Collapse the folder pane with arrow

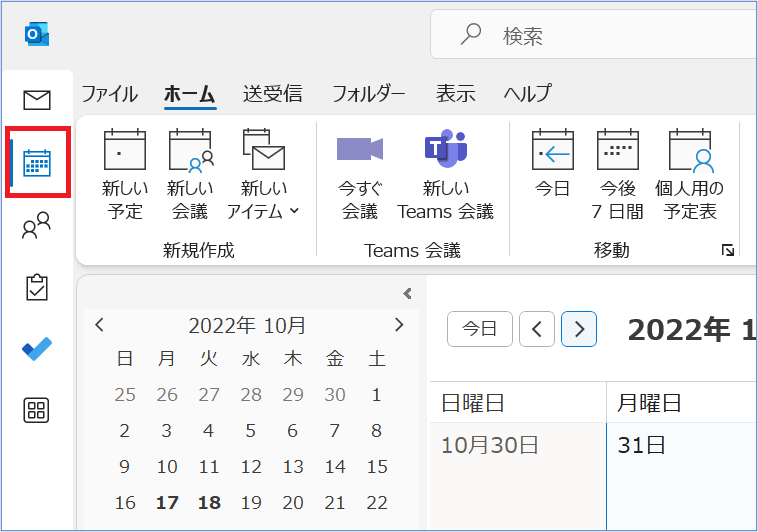tap(407, 293)
